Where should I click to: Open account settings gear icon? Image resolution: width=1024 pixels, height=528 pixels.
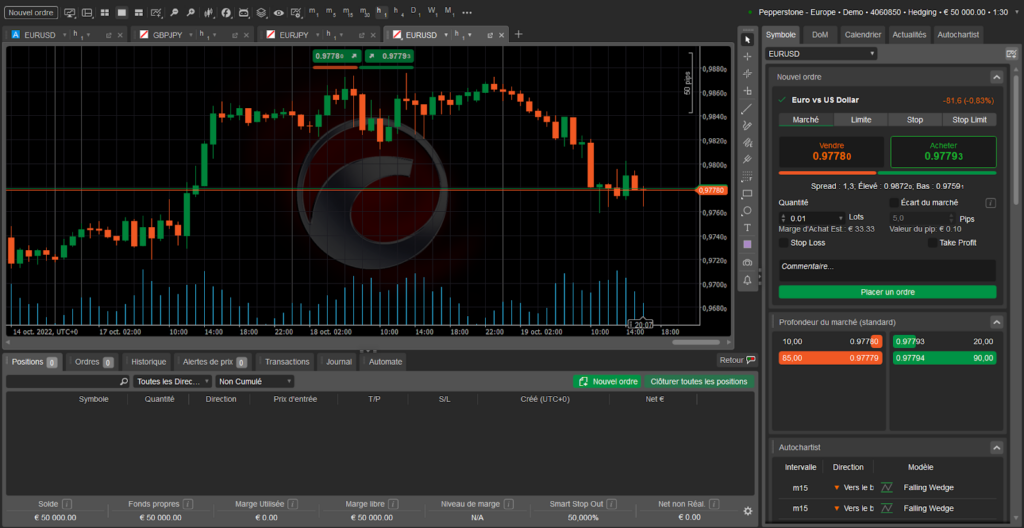(748, 511)
